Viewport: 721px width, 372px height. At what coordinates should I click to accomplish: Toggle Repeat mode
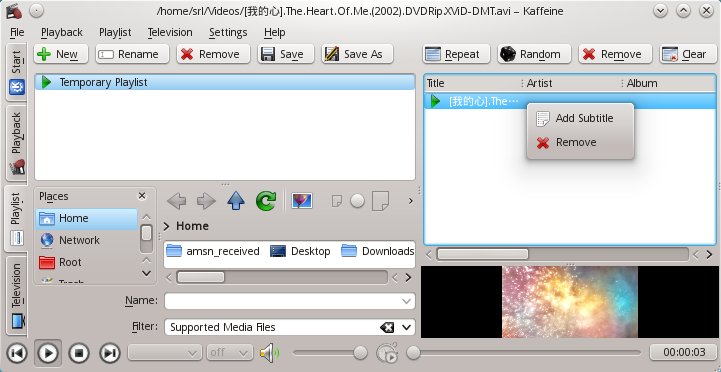pos(456,54)
